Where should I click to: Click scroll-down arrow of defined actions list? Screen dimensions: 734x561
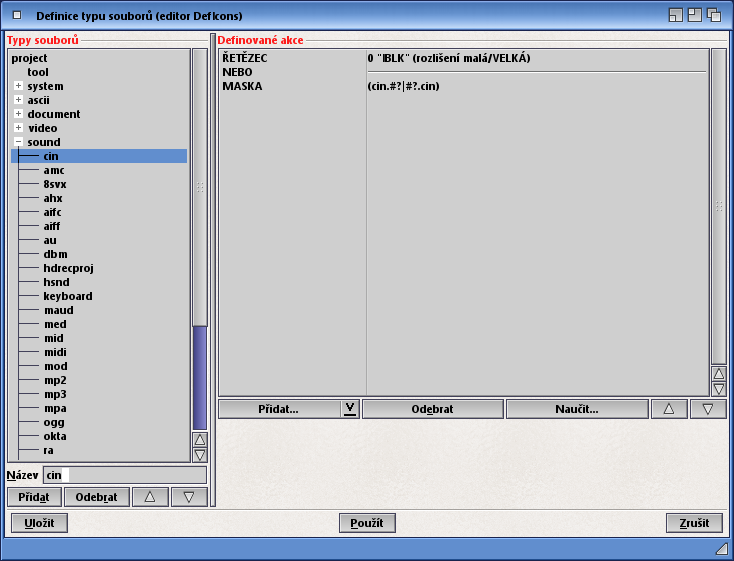point(718,389)
